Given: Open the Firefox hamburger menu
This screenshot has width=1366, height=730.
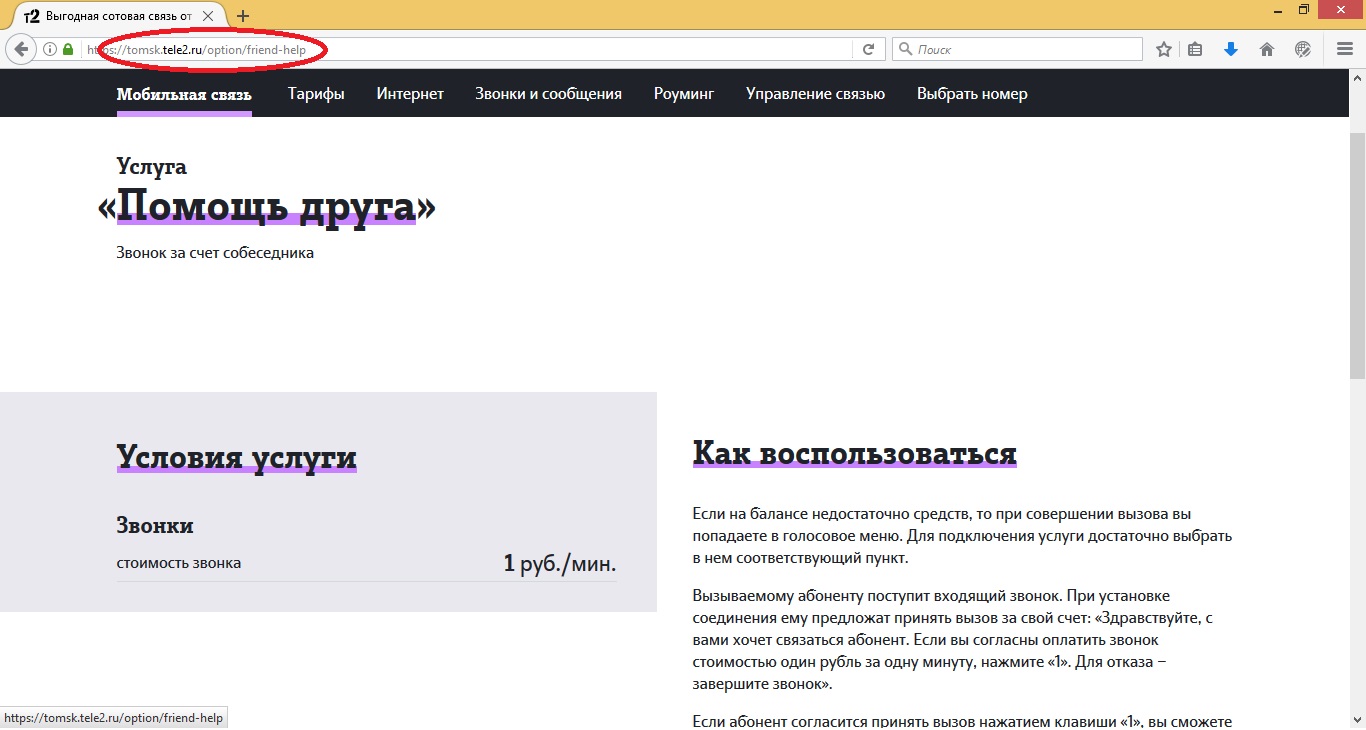Looking at the screenshot, I should click(1344, 48).
